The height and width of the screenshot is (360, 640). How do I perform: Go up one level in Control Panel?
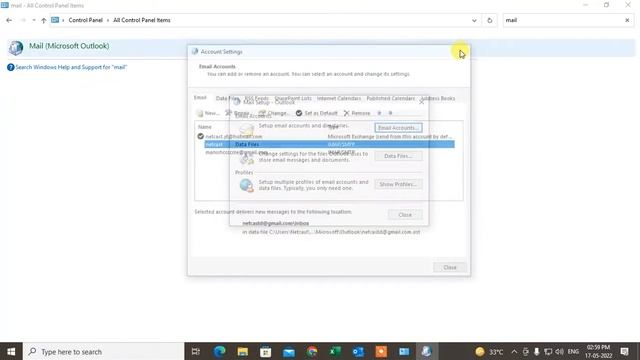44,20
